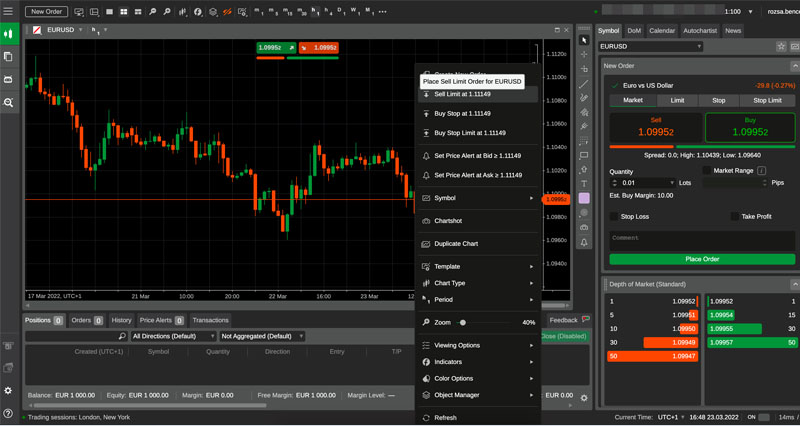The image size is (800, 426).
Task: Click the Buy 1.09952 price button
Action: (x=750, y=128)
